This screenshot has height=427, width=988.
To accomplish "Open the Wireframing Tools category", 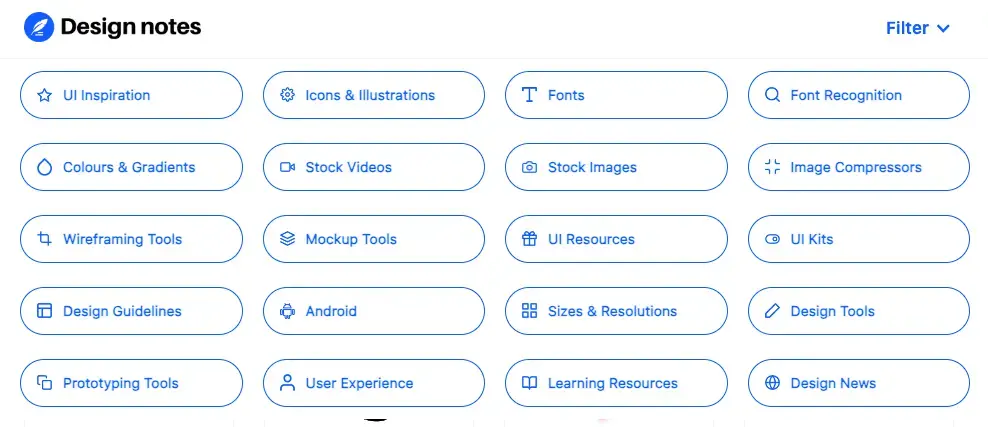I will [131, 239].
